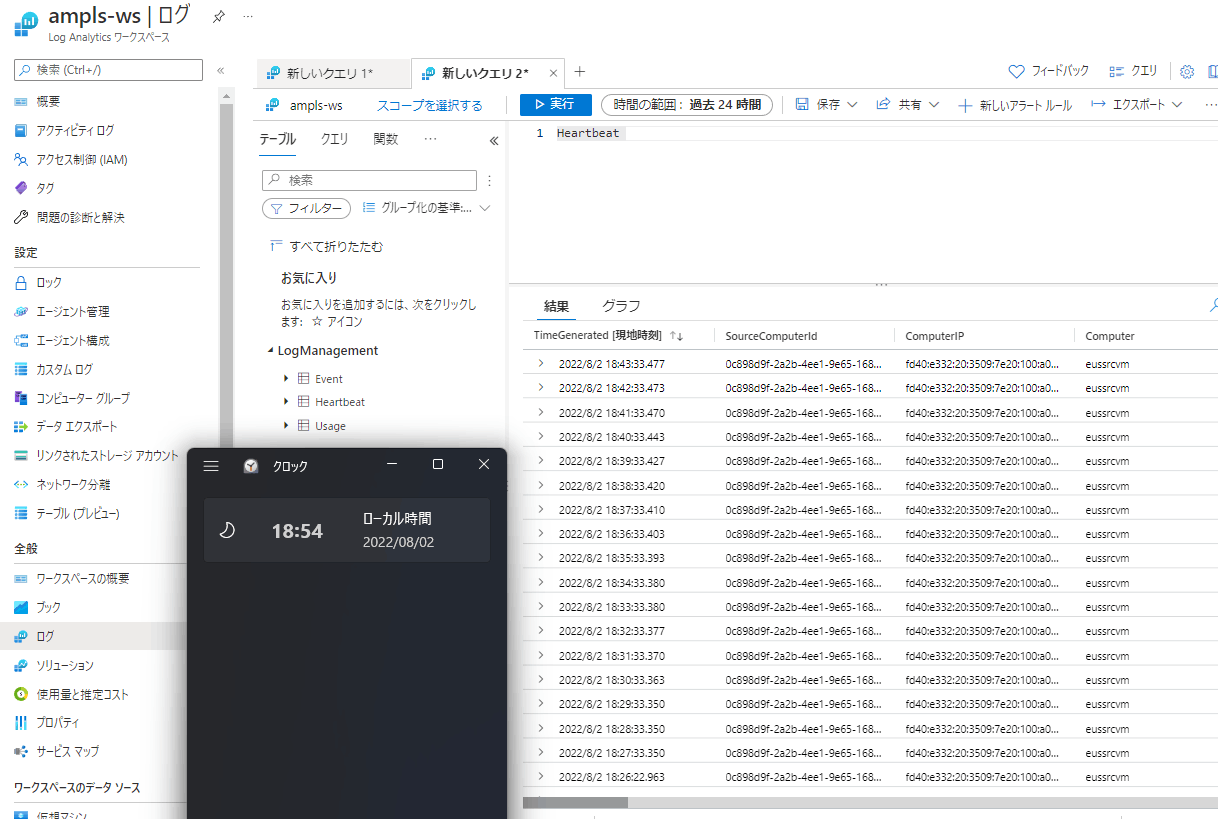
Task: Open the エクスポート dropdown
Action: pyautogui.click(x=1136, y=104)
